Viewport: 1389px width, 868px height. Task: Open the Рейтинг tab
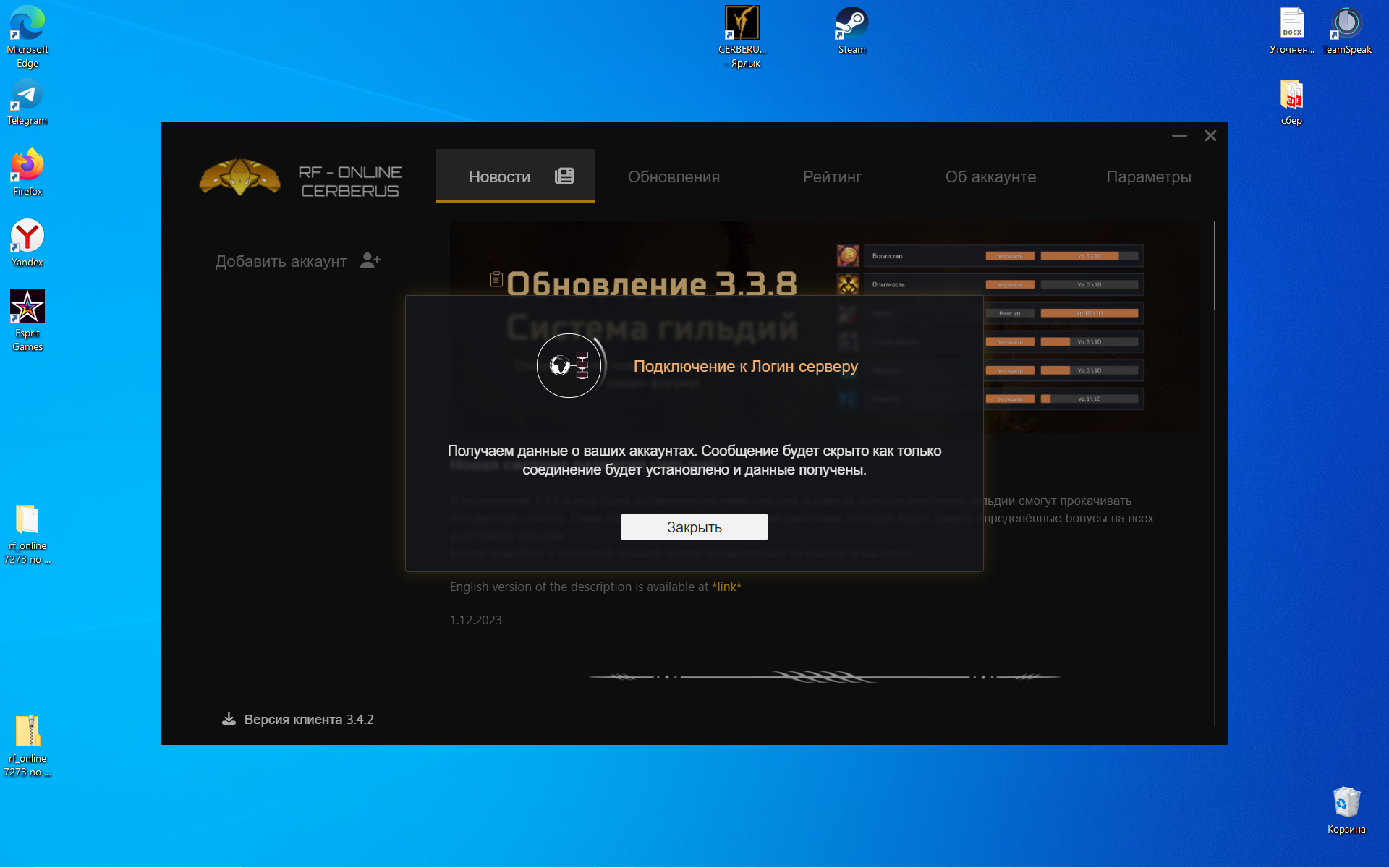[x=832, y=176]
